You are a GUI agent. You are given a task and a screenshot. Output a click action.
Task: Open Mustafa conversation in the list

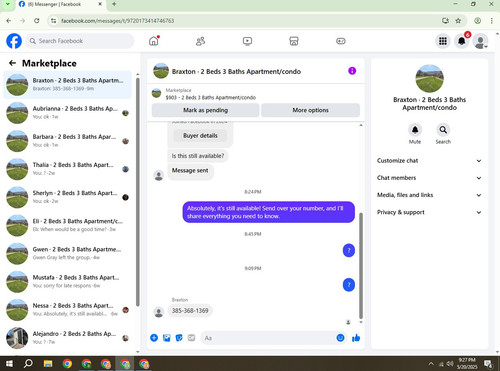tap(68, 282)
